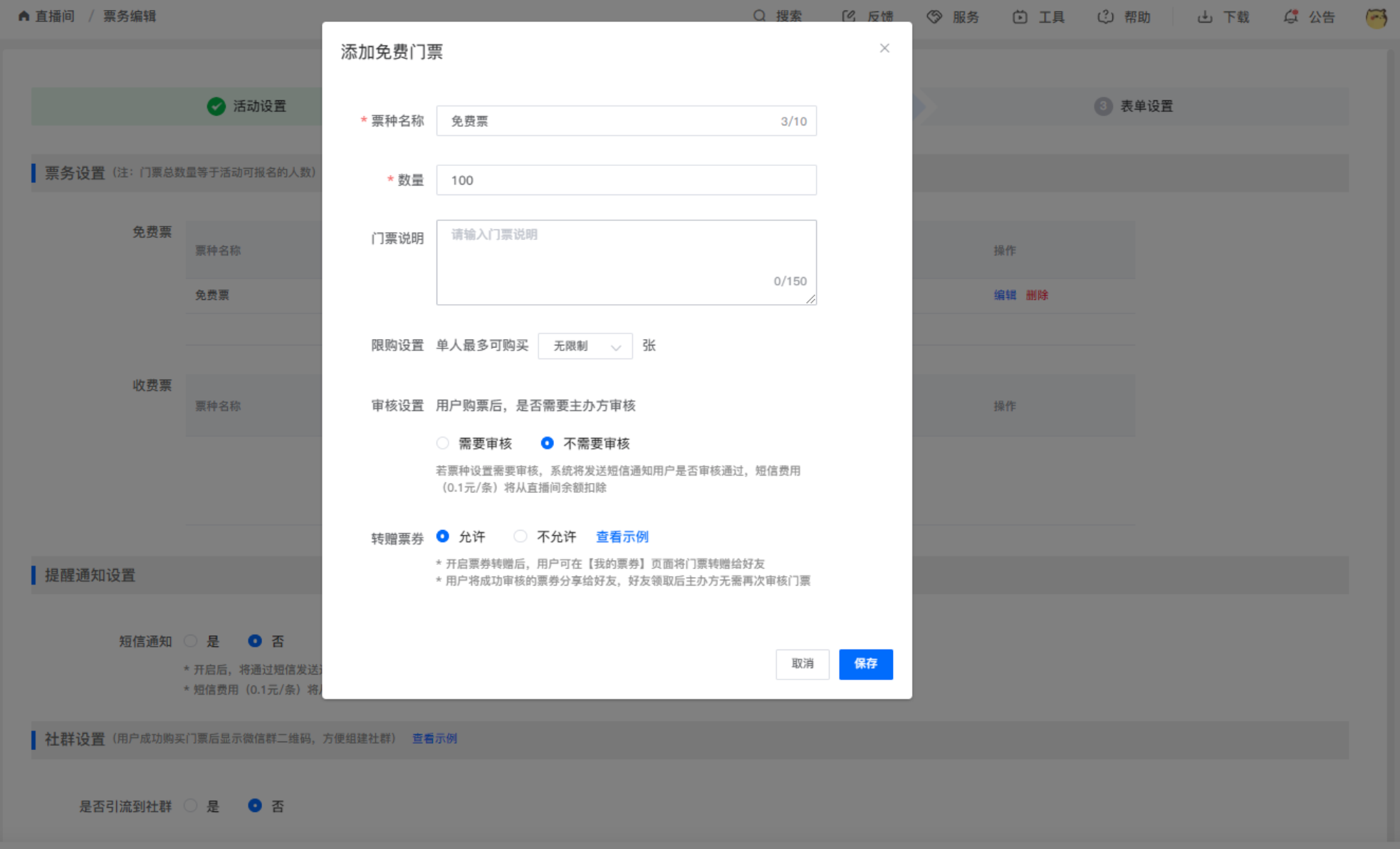This screenshot has width=1400, height=849.
Task: Close the 添加免费门票 dialog with X
Action: click(x=884, y=48)
